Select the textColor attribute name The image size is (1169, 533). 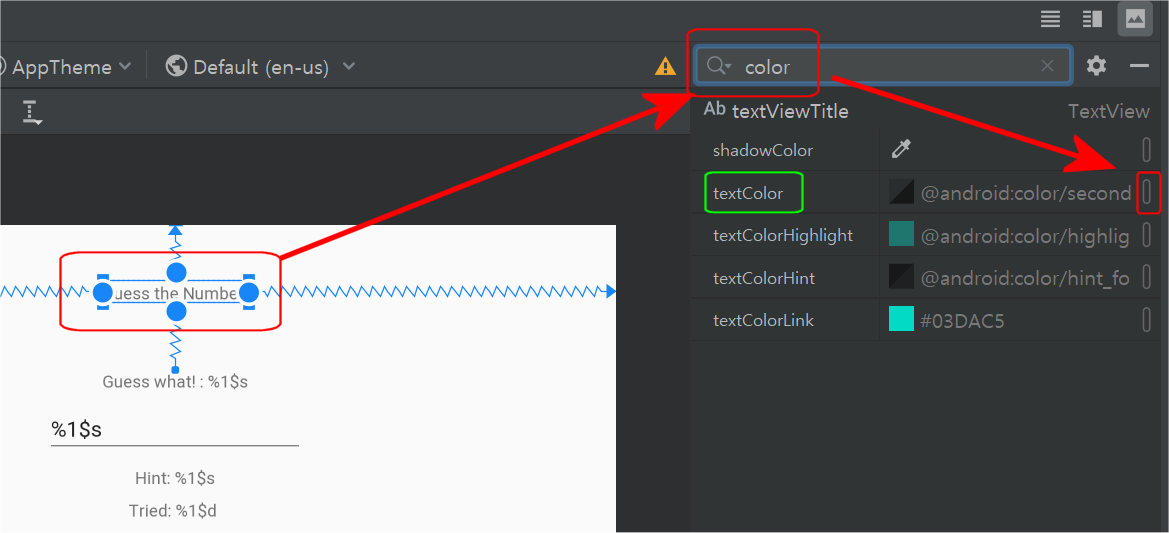point(748,193)
